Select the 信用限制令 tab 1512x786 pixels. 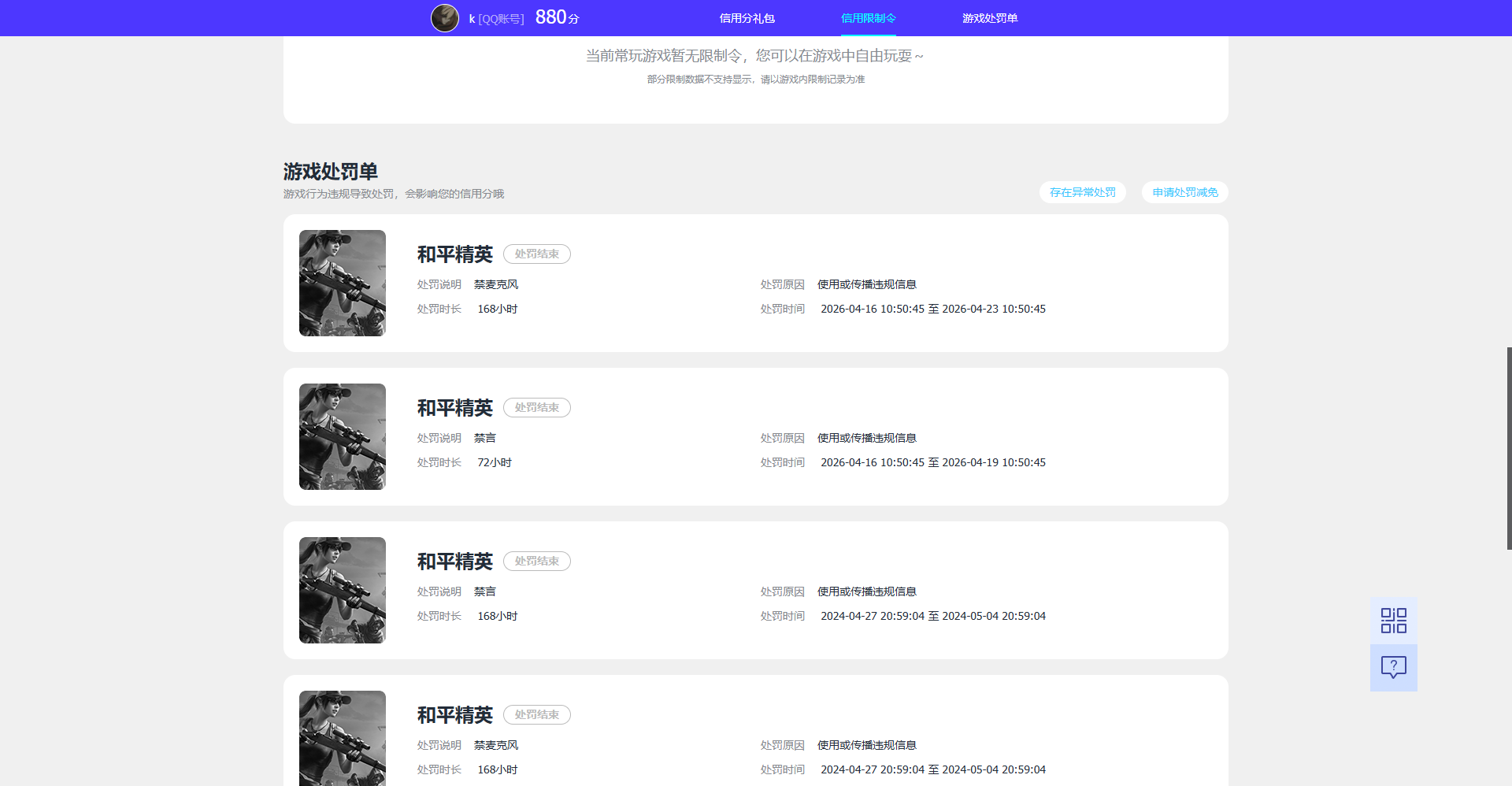[868, 18]
